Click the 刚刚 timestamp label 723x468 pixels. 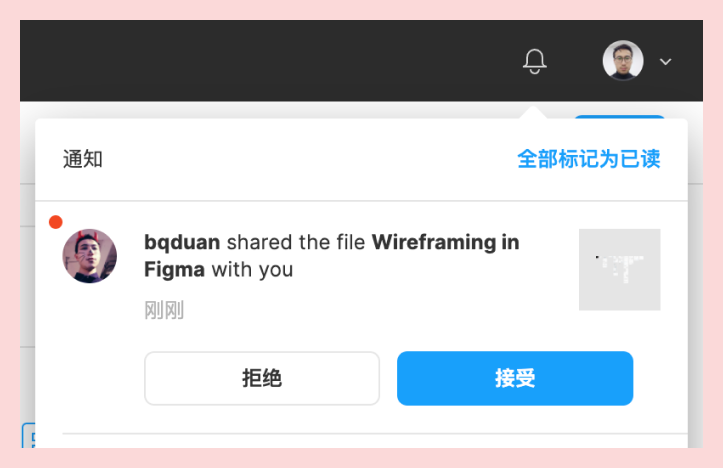[164, 311]
